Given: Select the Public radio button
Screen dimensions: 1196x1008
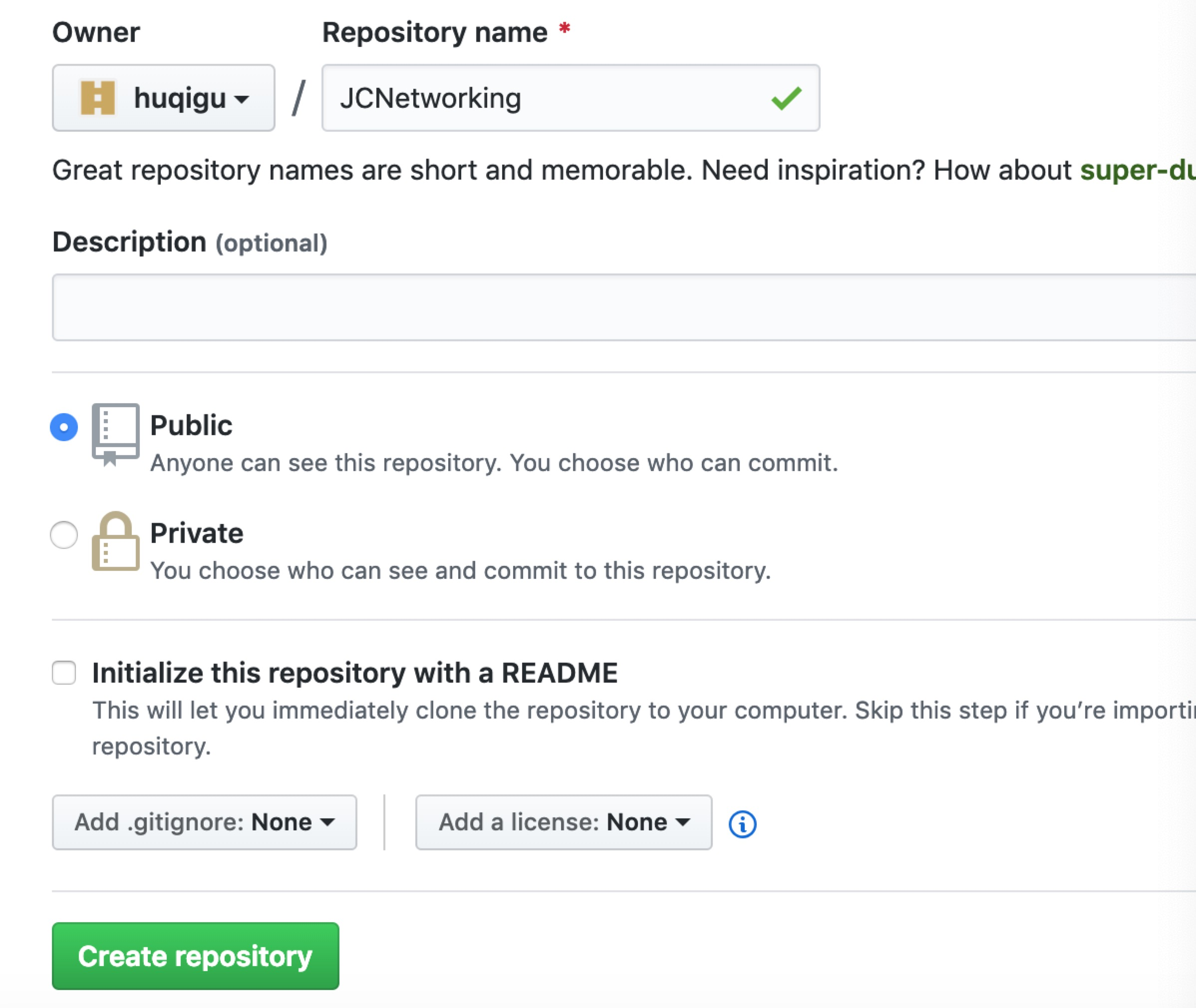Looking at the screenshot, I should point(64,428).
